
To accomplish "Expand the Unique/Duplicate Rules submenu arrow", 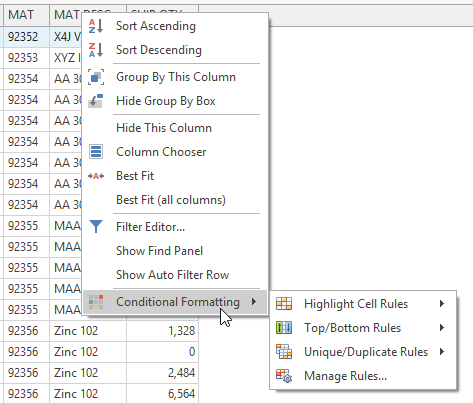I will (x=442, y=352).
